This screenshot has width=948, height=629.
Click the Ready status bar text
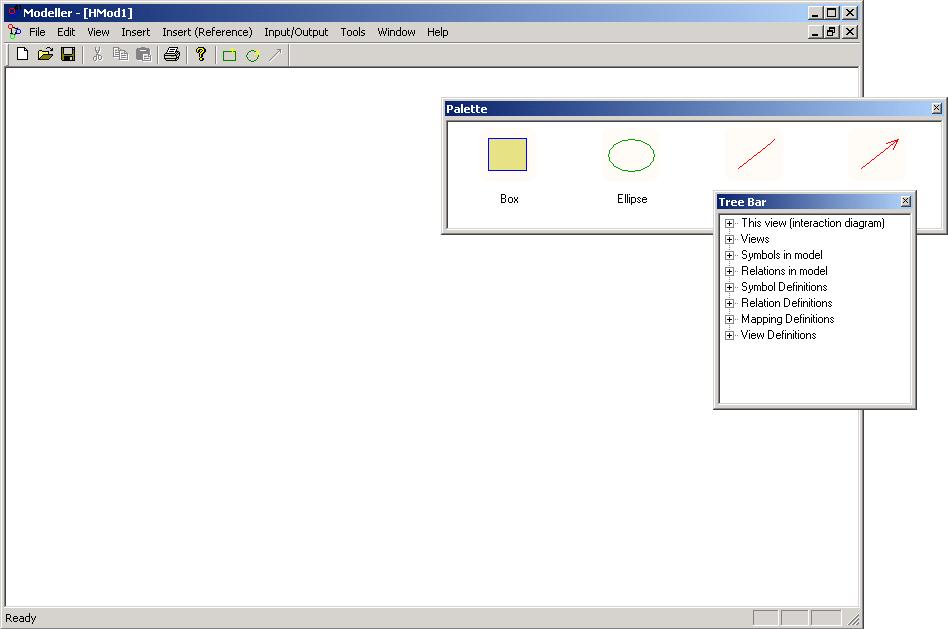point(21,618)
